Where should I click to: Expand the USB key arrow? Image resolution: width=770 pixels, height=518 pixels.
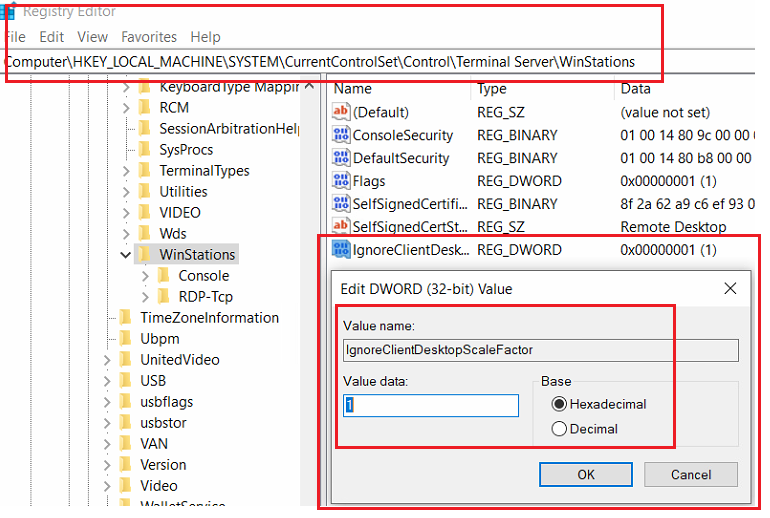pyautogui.click(x=107, y=380)
